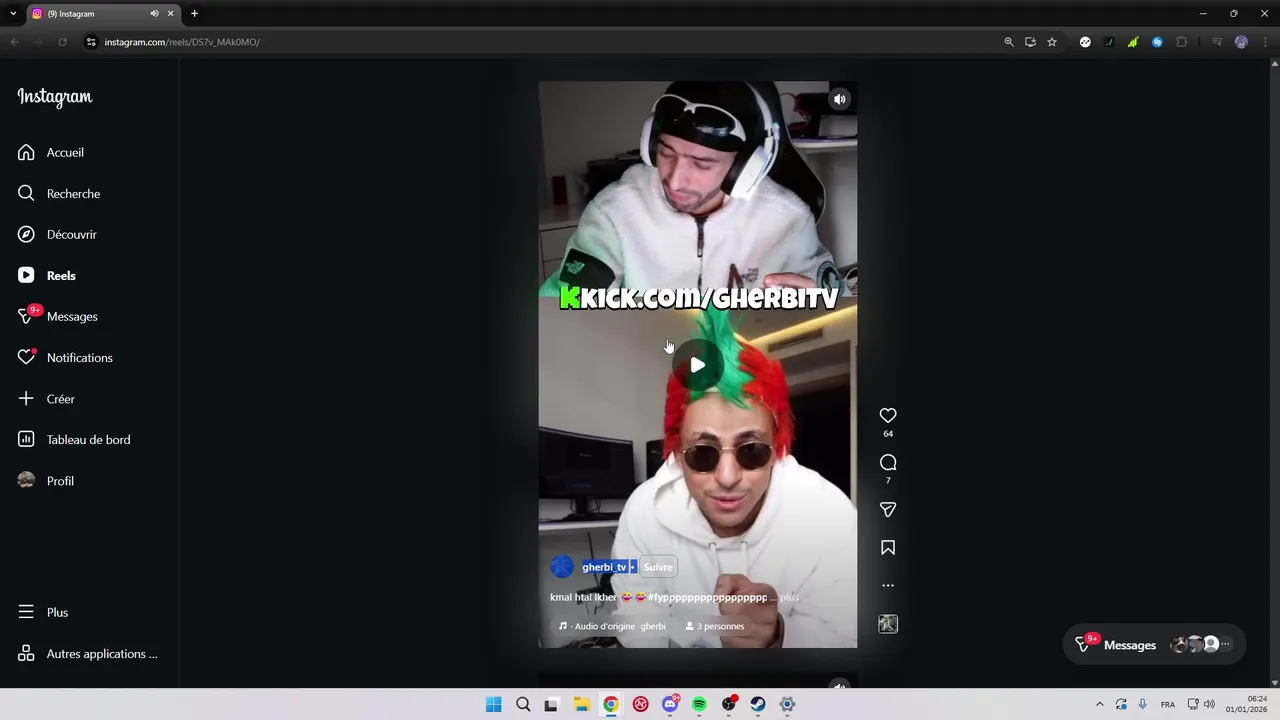The image size is (1280, 720).
Task: Expand the Plus menu
Action: [43, 612]
